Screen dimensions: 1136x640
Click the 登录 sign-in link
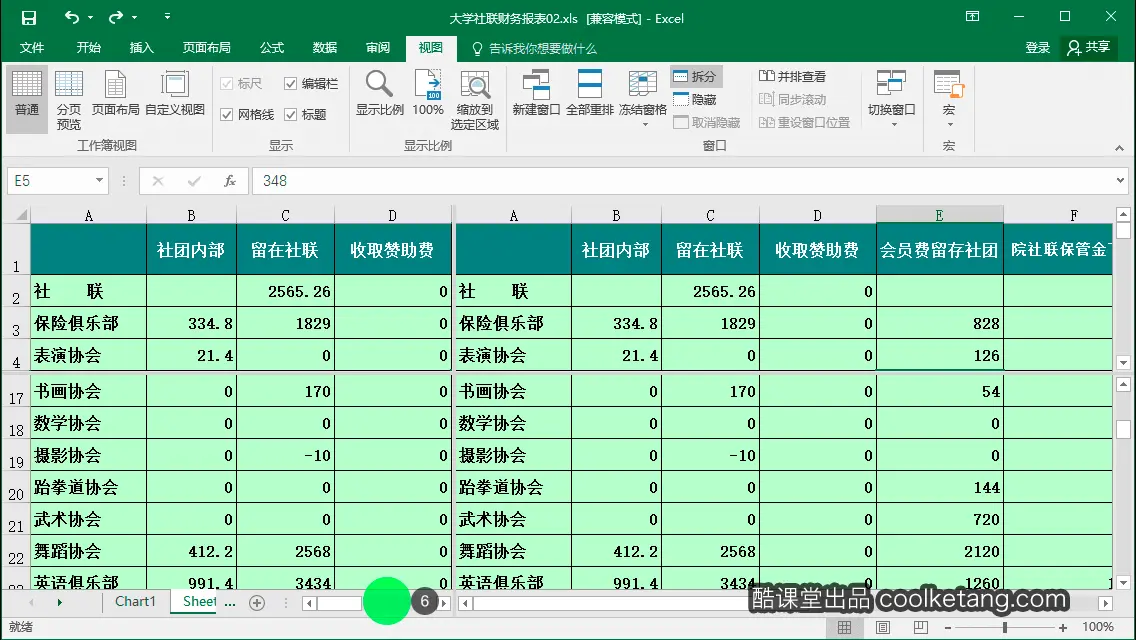tap(1037, 48)
